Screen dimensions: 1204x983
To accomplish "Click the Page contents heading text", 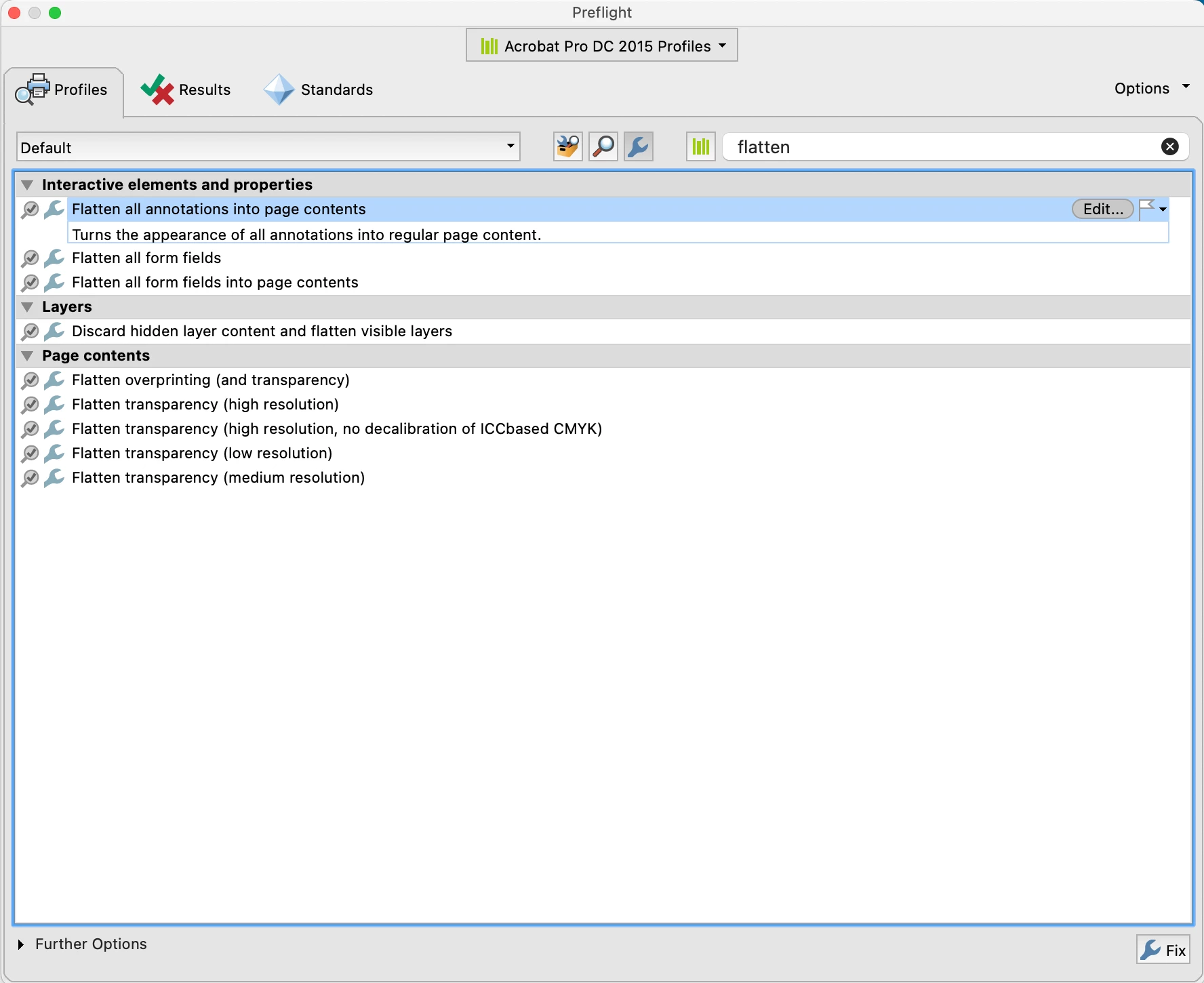I will [96, 355].
